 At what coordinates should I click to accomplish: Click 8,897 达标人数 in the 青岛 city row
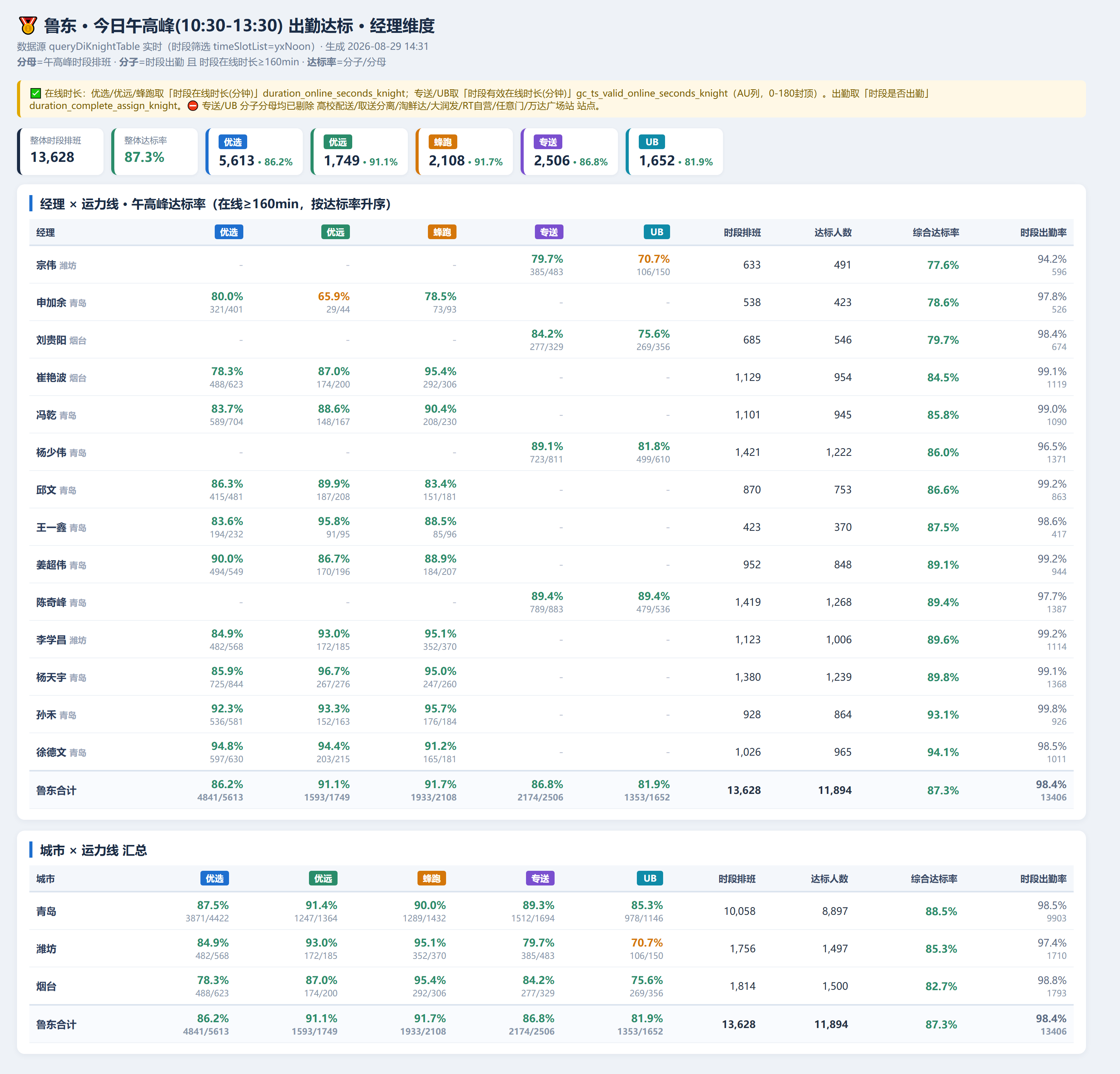point(835,912)
